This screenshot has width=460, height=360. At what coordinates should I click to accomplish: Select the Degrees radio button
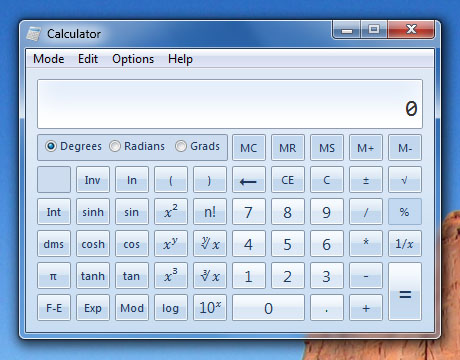(50, 146)
